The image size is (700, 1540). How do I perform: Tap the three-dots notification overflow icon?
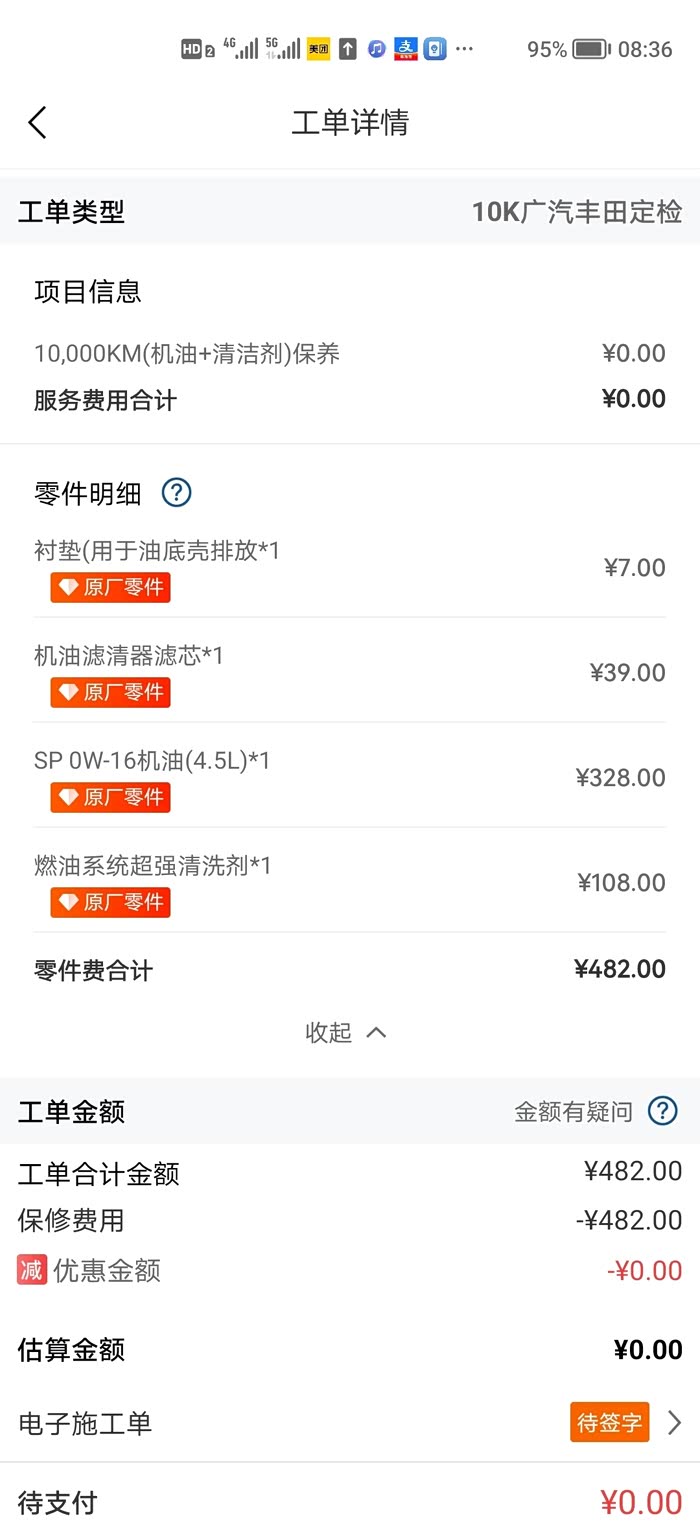pos(464,49)
